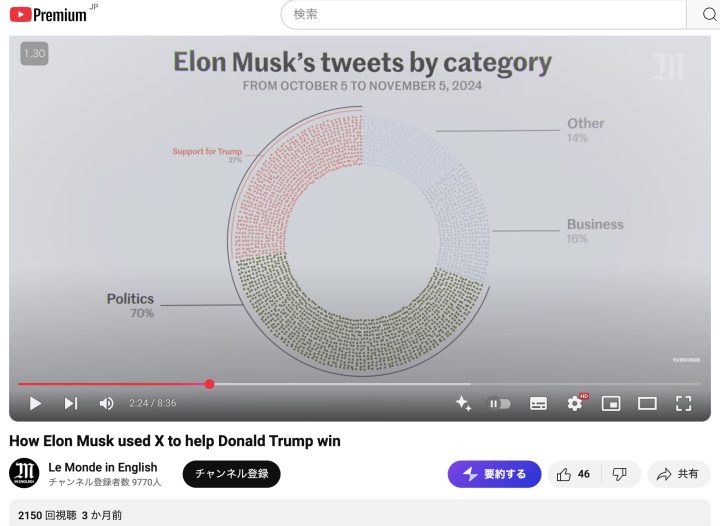
Task: Like the video with thumbs up
Action: [x=573, y=474]
